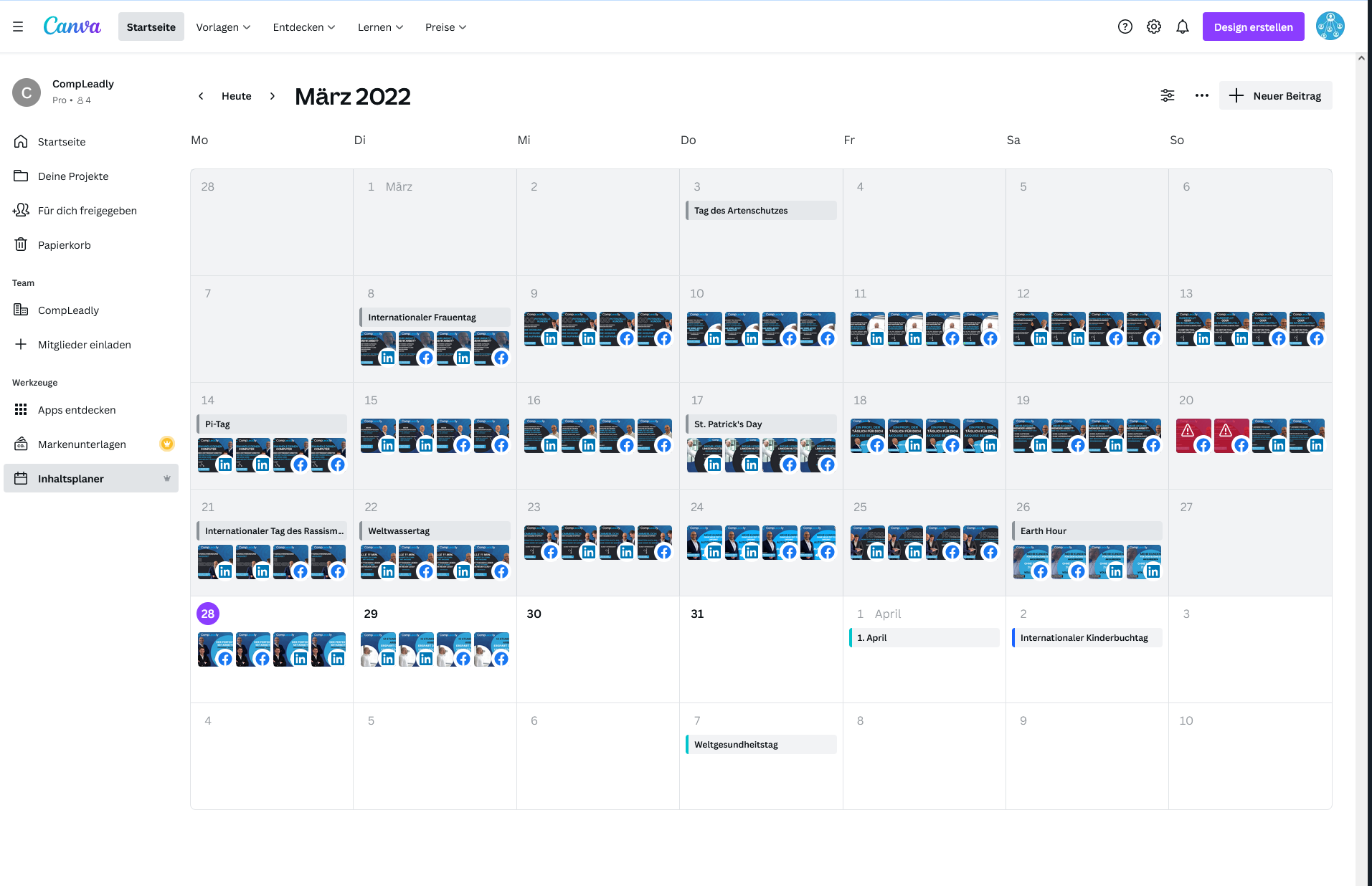The height and width of the screenshot is (886, 1372).
Task: Expand the Vorlagen dropdown
Action: point(223,27)
